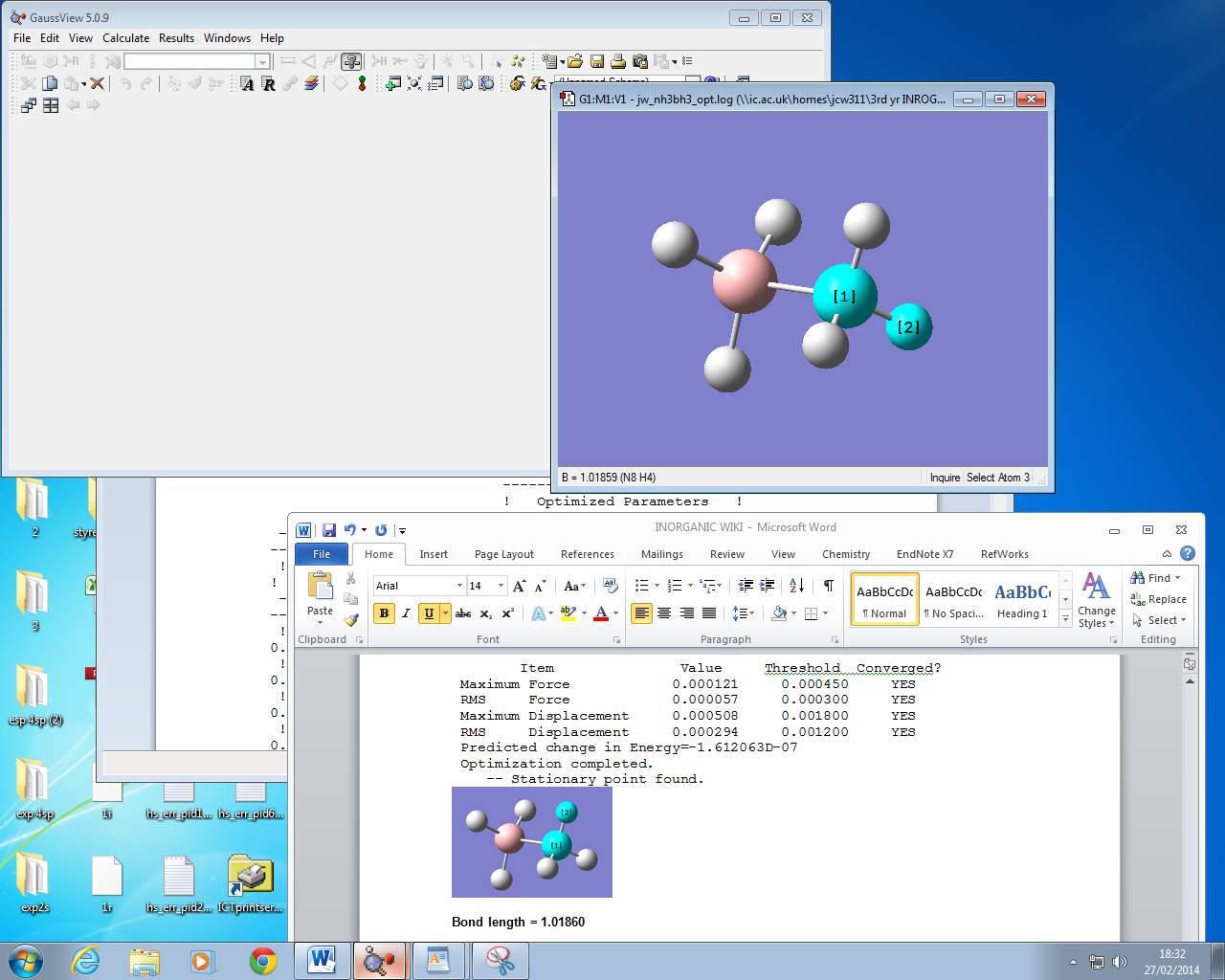
Task: Open the Select dropdown in Editing group
Action: tap(1159, 620)
